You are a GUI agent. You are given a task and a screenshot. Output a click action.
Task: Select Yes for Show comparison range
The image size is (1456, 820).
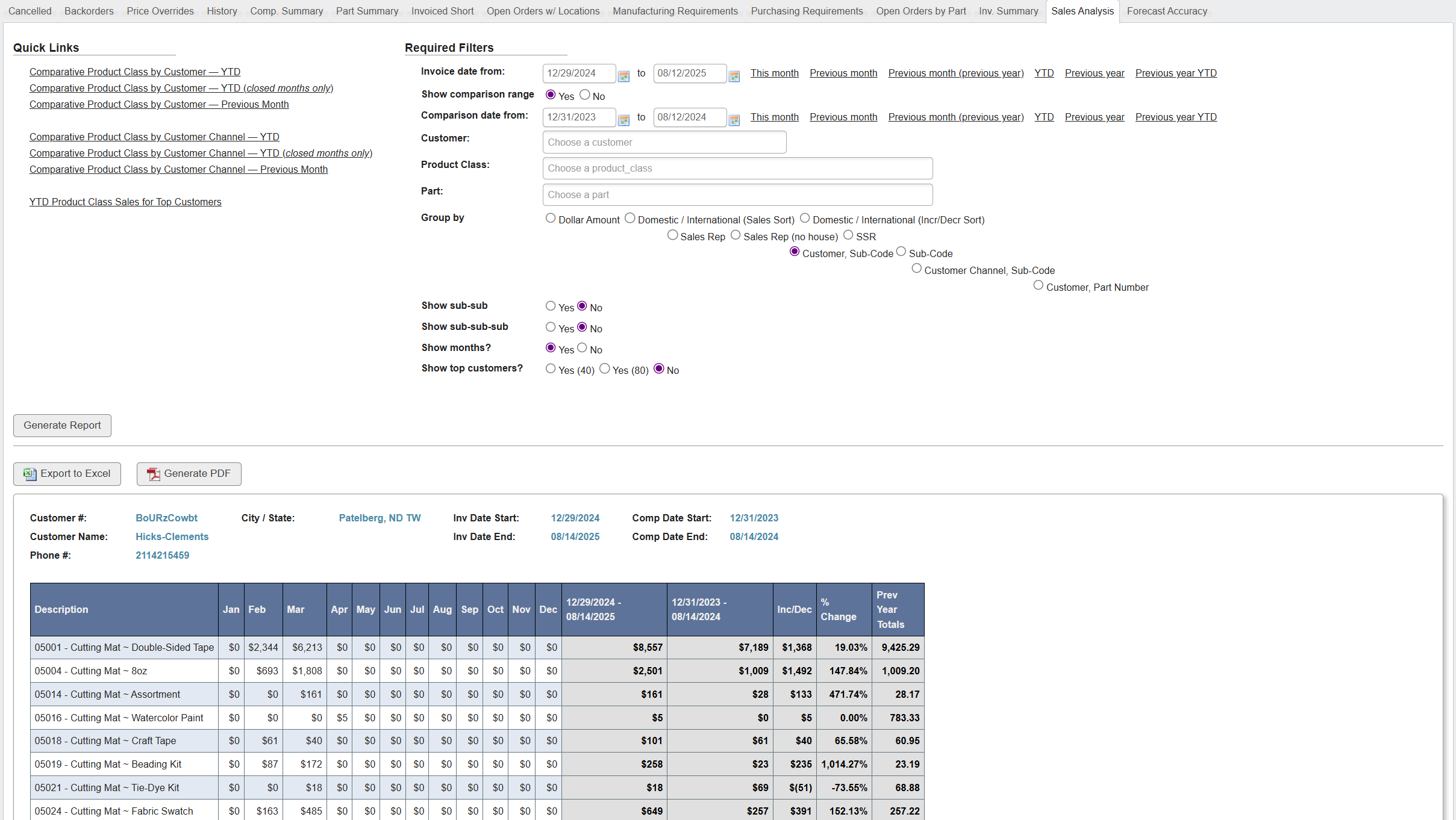pos(551,95)
